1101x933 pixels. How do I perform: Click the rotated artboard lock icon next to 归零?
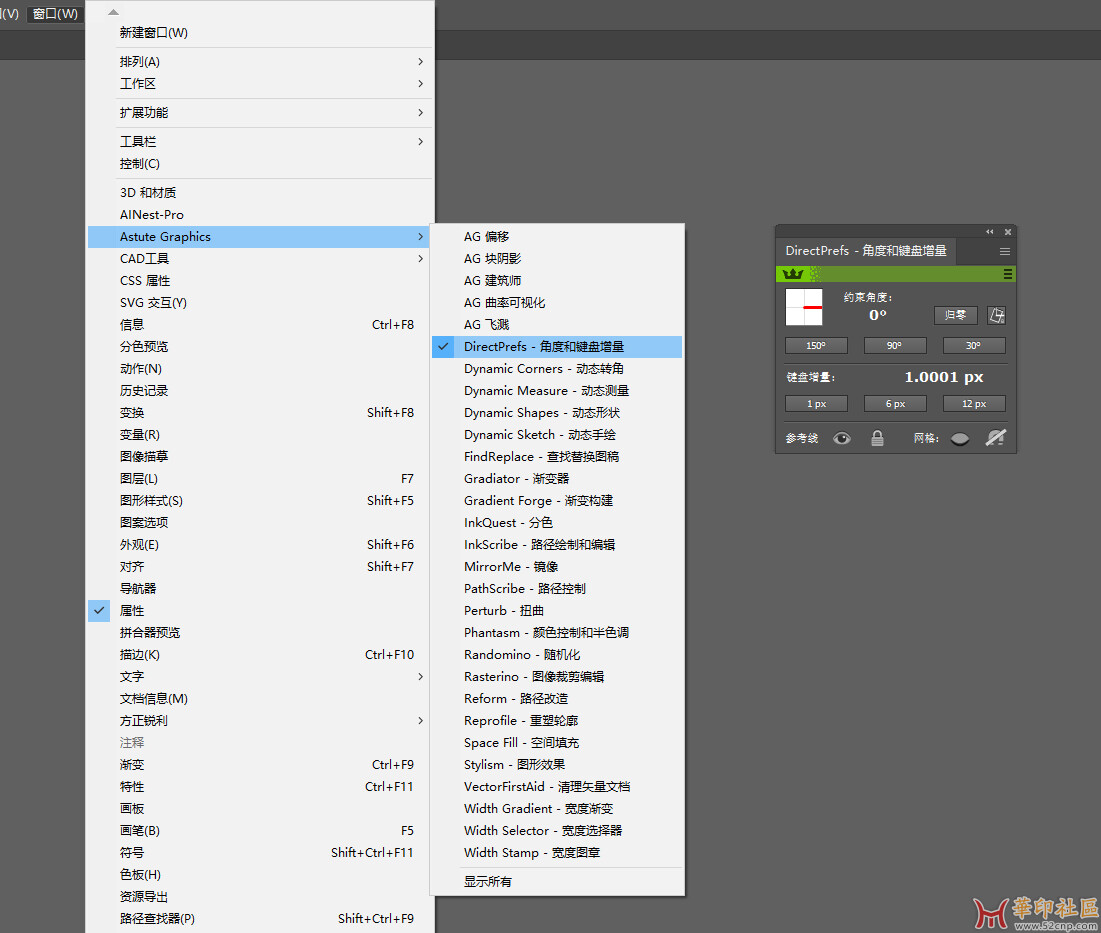(x=996, y=315)
